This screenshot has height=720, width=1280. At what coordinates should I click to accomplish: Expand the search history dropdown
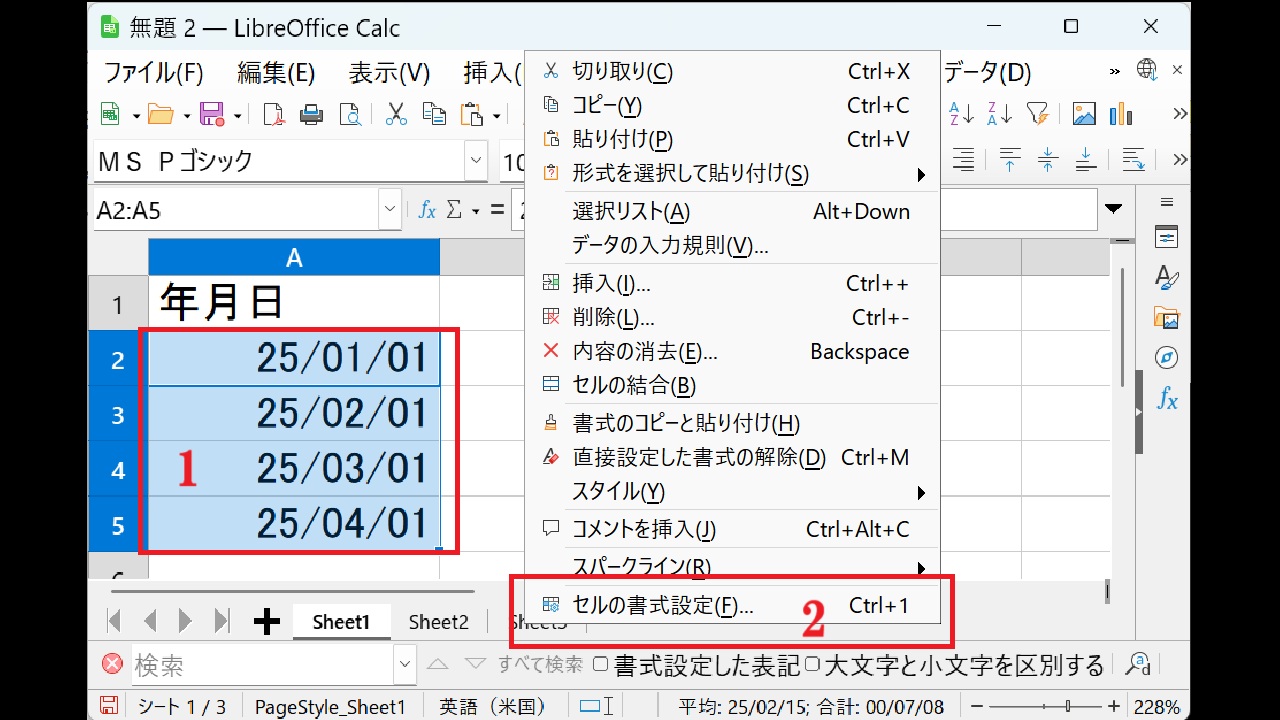coord(404,664)
